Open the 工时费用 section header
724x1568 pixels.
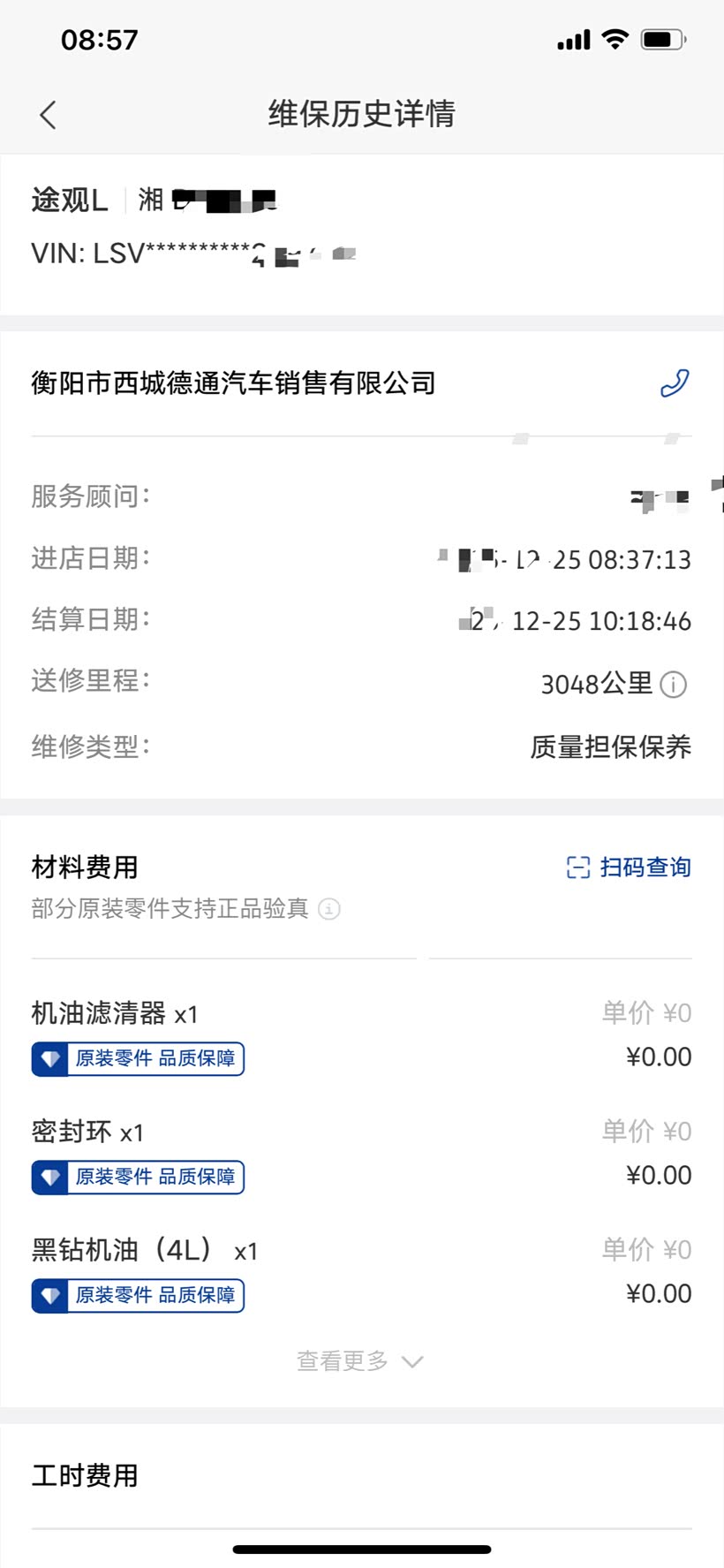pos(85,1475)
